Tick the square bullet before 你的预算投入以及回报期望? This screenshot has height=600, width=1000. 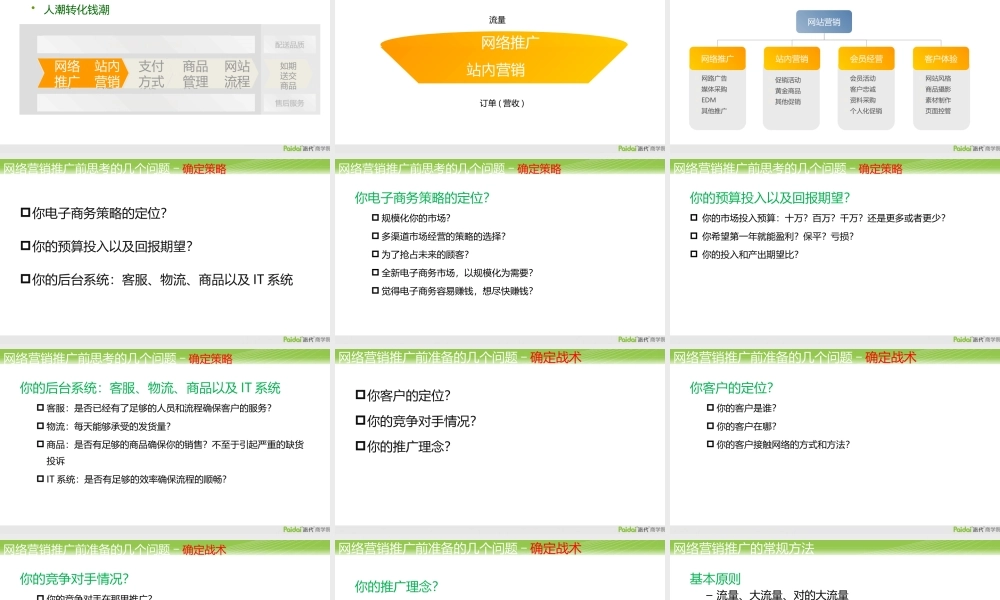tap(26, 246)
